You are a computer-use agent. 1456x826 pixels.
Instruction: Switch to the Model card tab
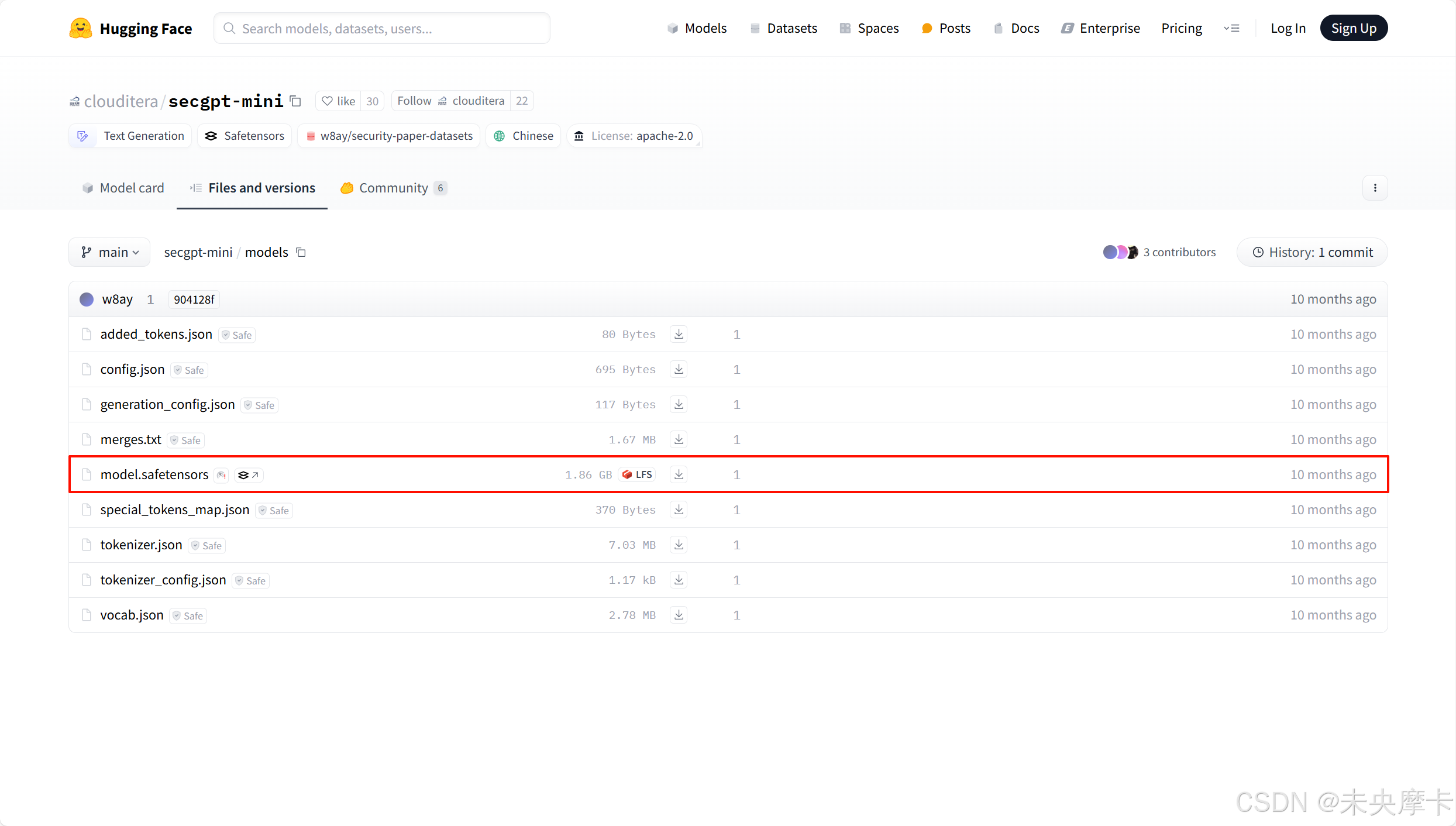click(123, 188)
